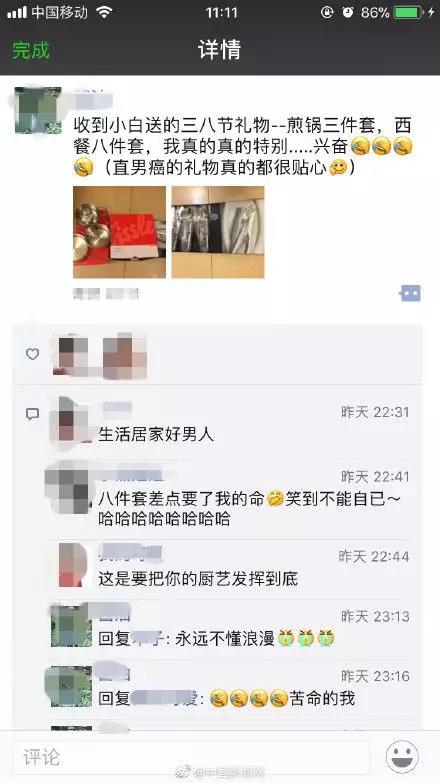Open the like/comment bubble icon beside the post

pos(411,294)
